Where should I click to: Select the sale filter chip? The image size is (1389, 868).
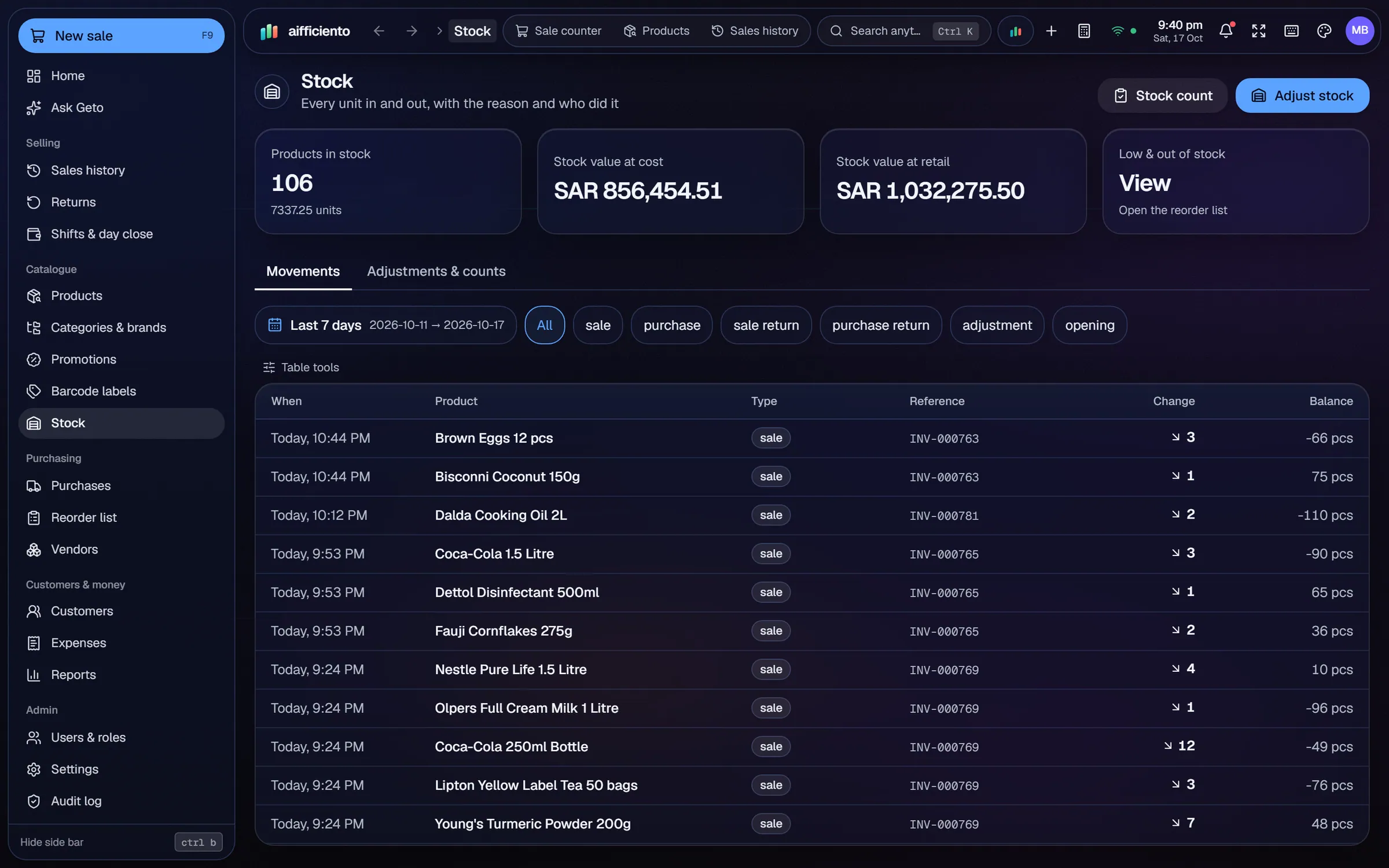coord(597,325)
